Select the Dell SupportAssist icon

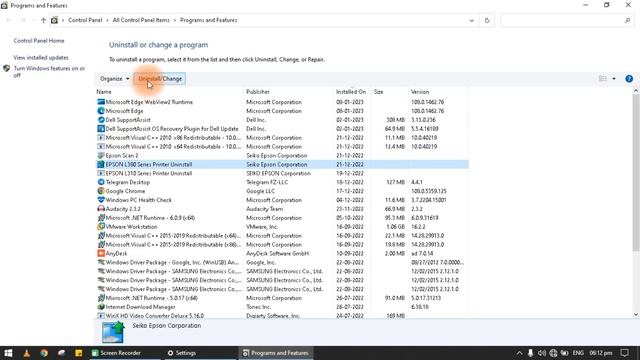[x=101, y=120]
